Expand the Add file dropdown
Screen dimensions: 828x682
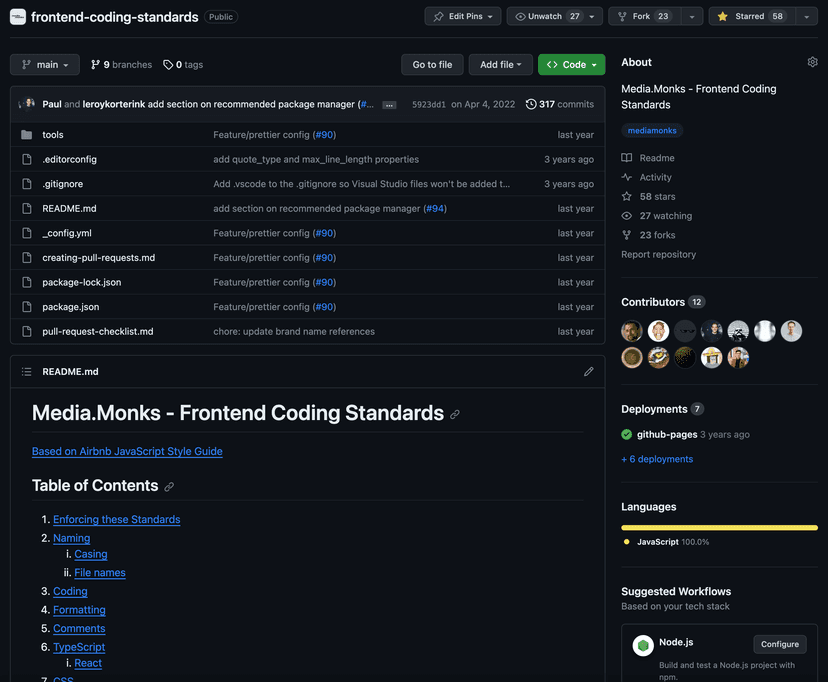point(501,65)
